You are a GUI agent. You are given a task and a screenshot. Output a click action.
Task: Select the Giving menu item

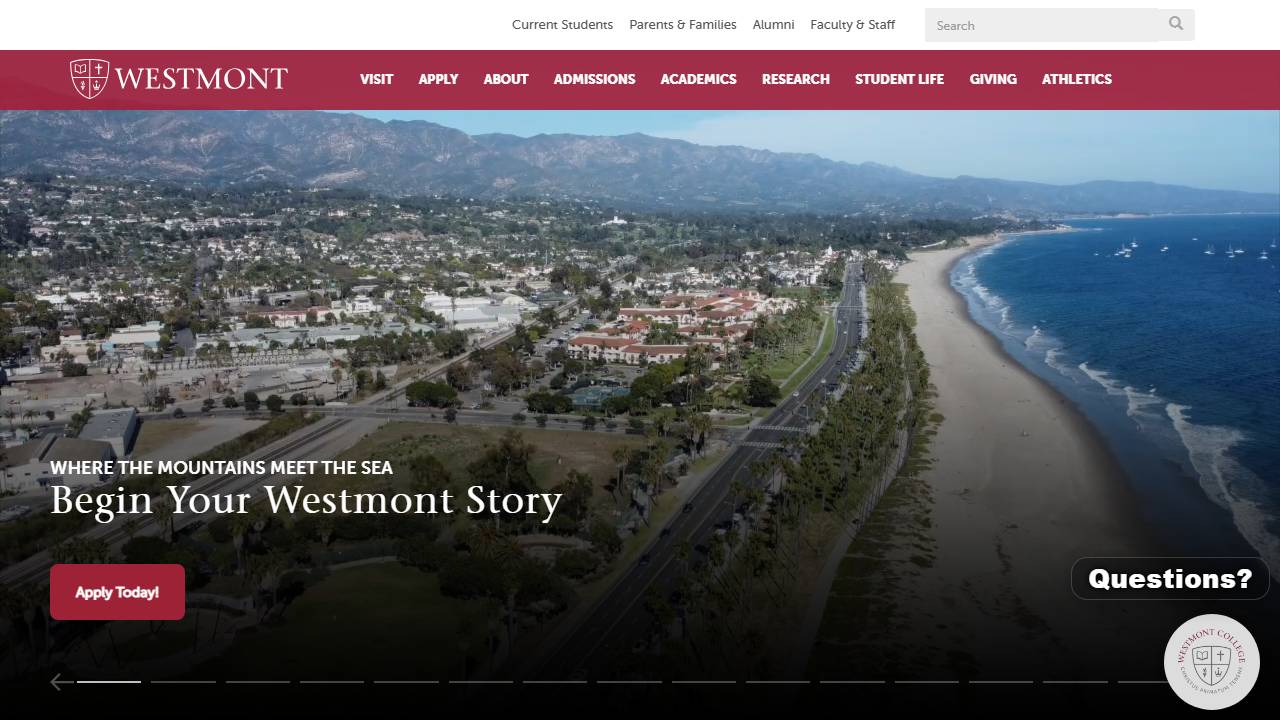pos(993,79)
